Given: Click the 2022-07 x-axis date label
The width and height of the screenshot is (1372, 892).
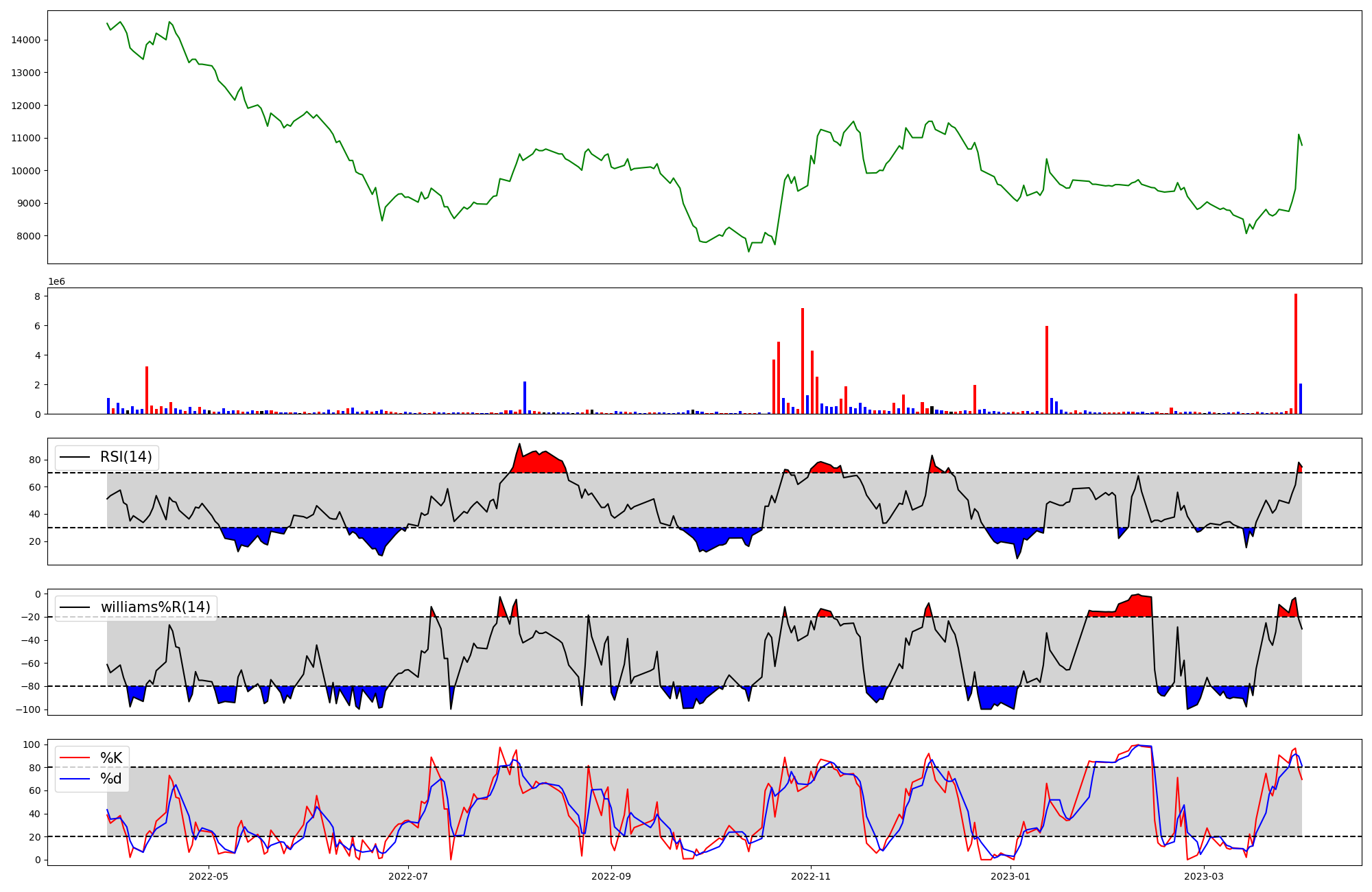Looking at the screenshot, I should [408, 876].
